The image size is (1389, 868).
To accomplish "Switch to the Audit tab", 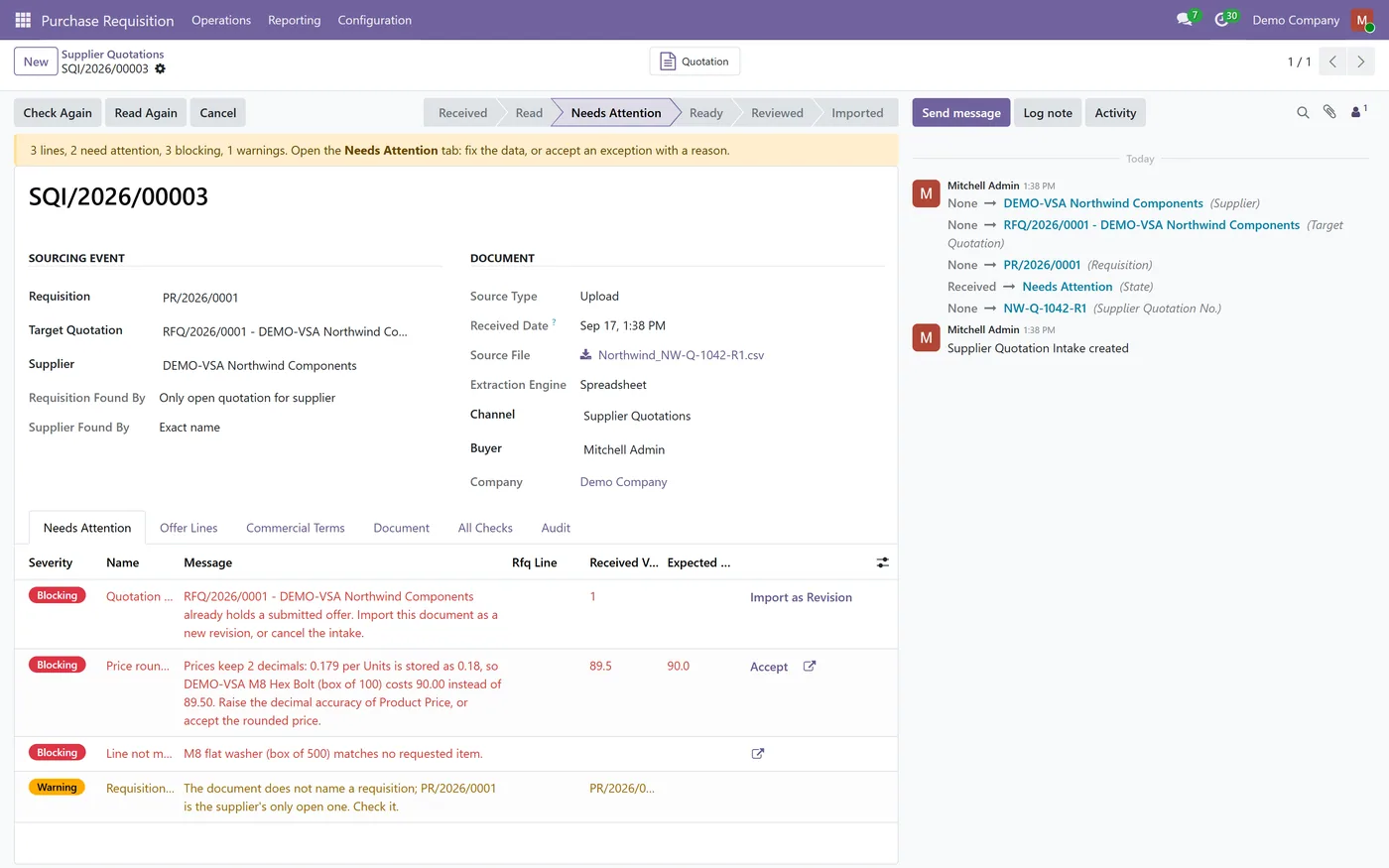I will click(x=556, y=528).
